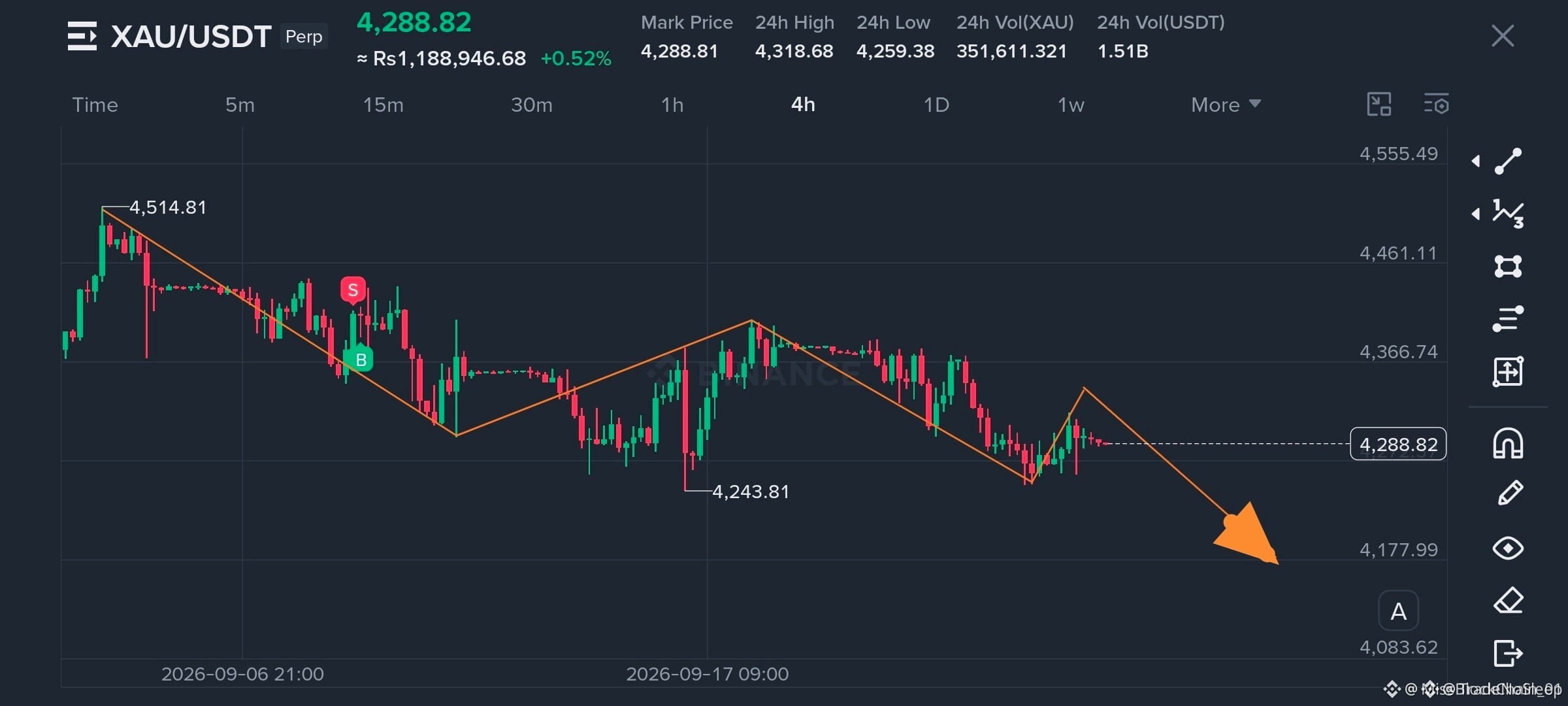Viewport: 1568px width, 706px height.
Task: Switch to the 15m timeframe
Action: (x=384, y=105)
